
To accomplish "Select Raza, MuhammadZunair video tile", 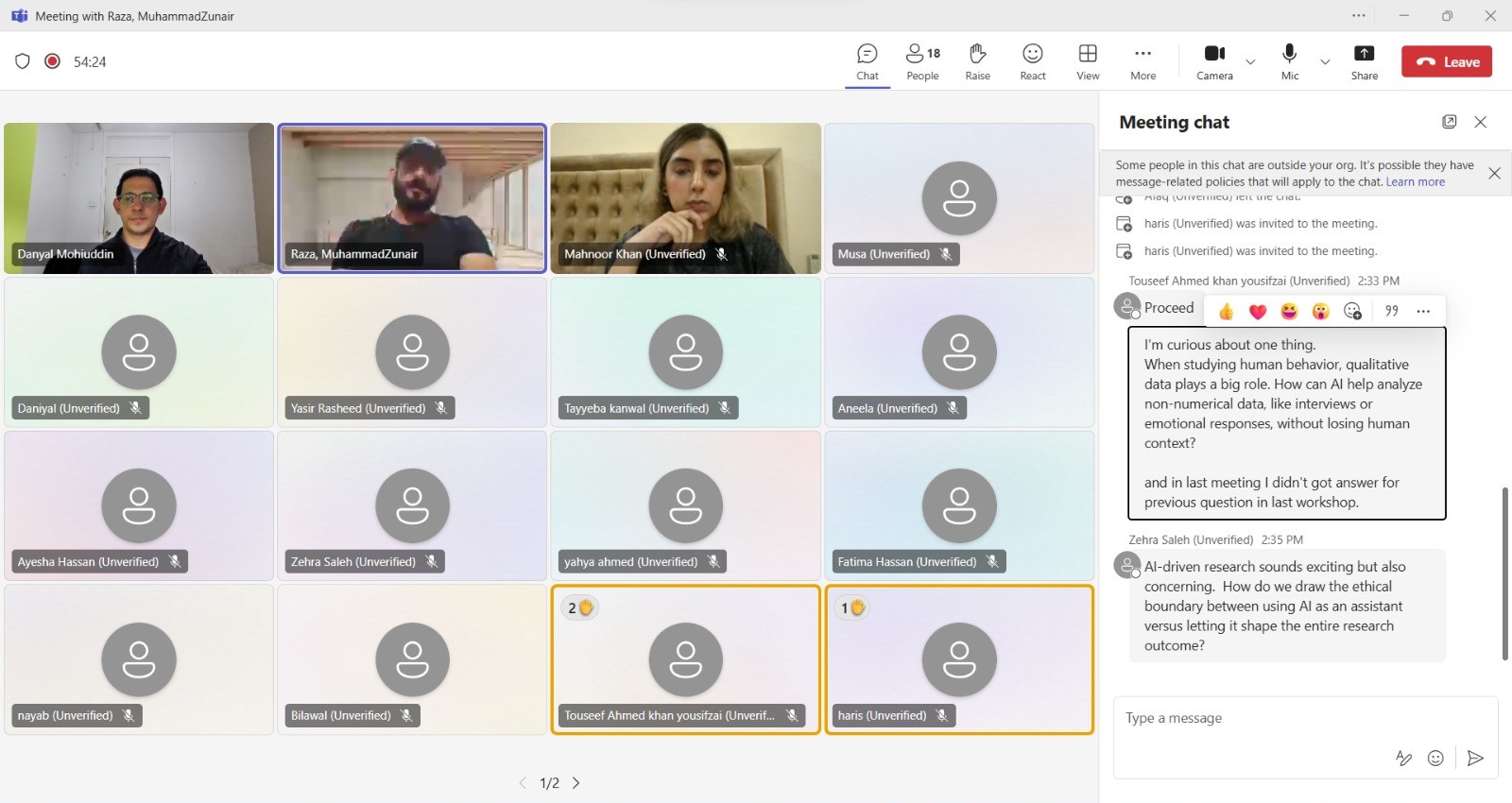I will 412,198.
